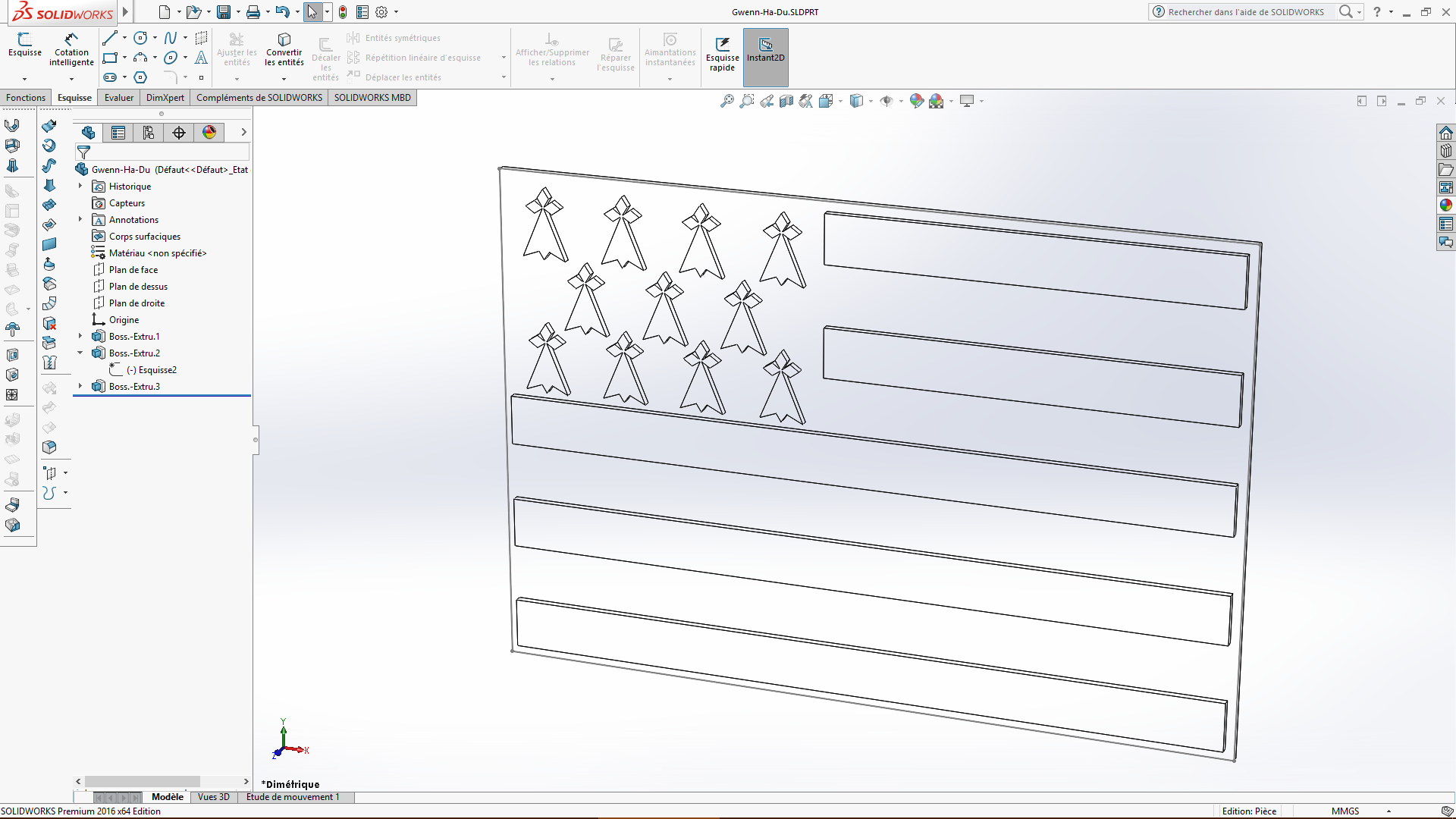Viewport: 1456px width, 819px height.
Task: Collapse the Boss.-Extru.2 feature tree node
Action: click(x=80, y=353)
